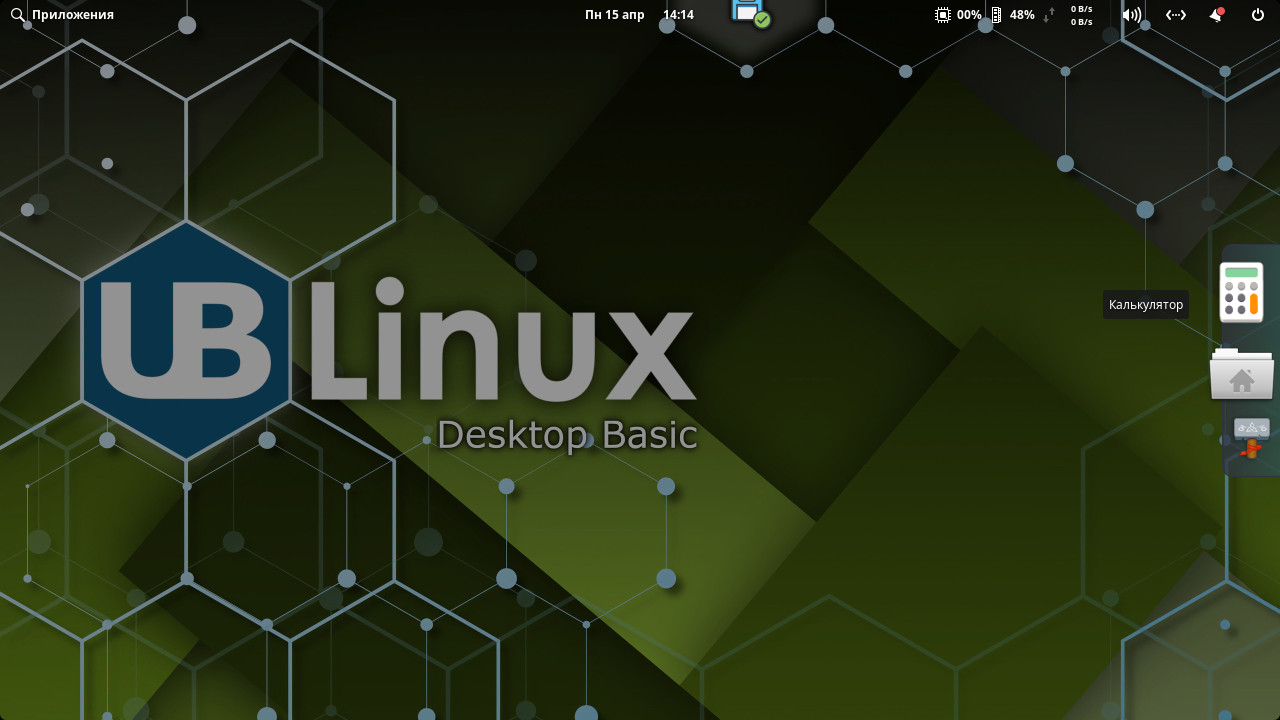Image resolution: width=1280 pixels, height=720 pixels.
Task: Open notifications bell with red dot
Action: coord(1216,15)
